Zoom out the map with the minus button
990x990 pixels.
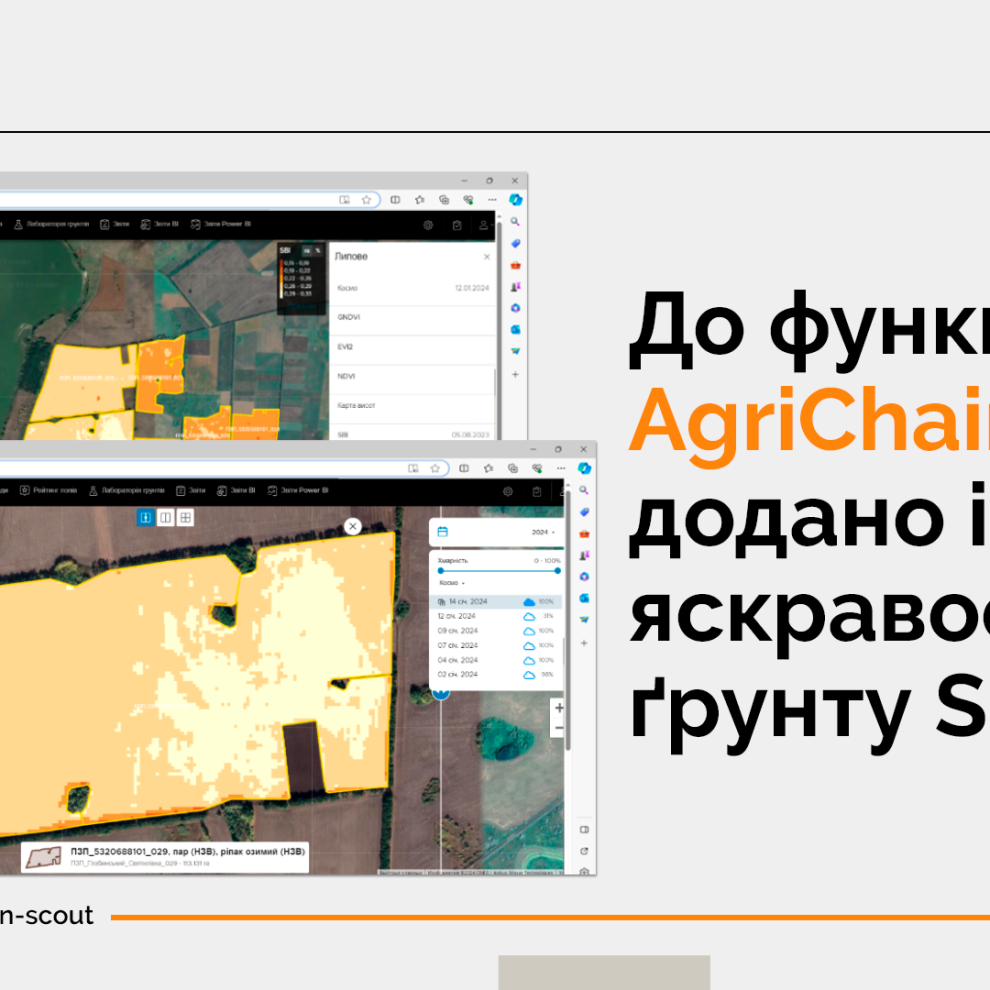click(x=559, y=728)
